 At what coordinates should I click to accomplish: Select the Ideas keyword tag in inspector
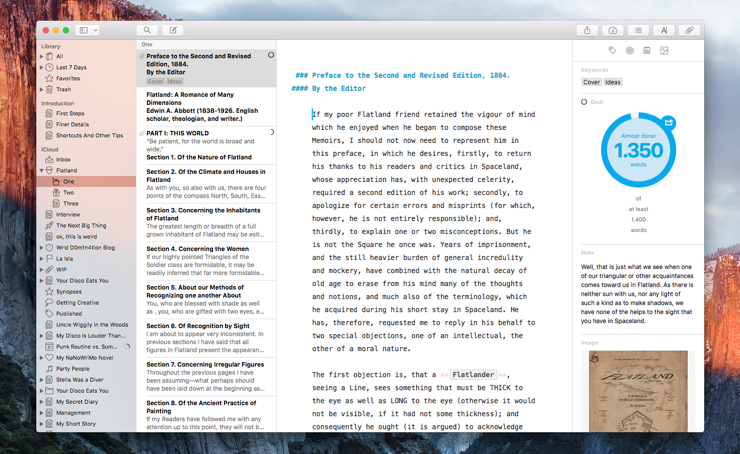613,82
